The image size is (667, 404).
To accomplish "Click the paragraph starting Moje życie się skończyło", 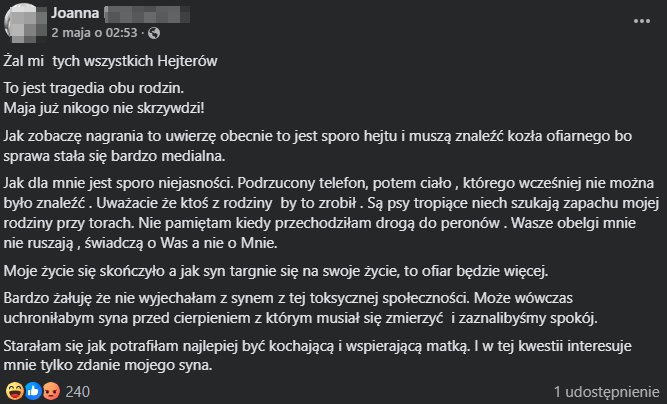I will tap(276, 271).
